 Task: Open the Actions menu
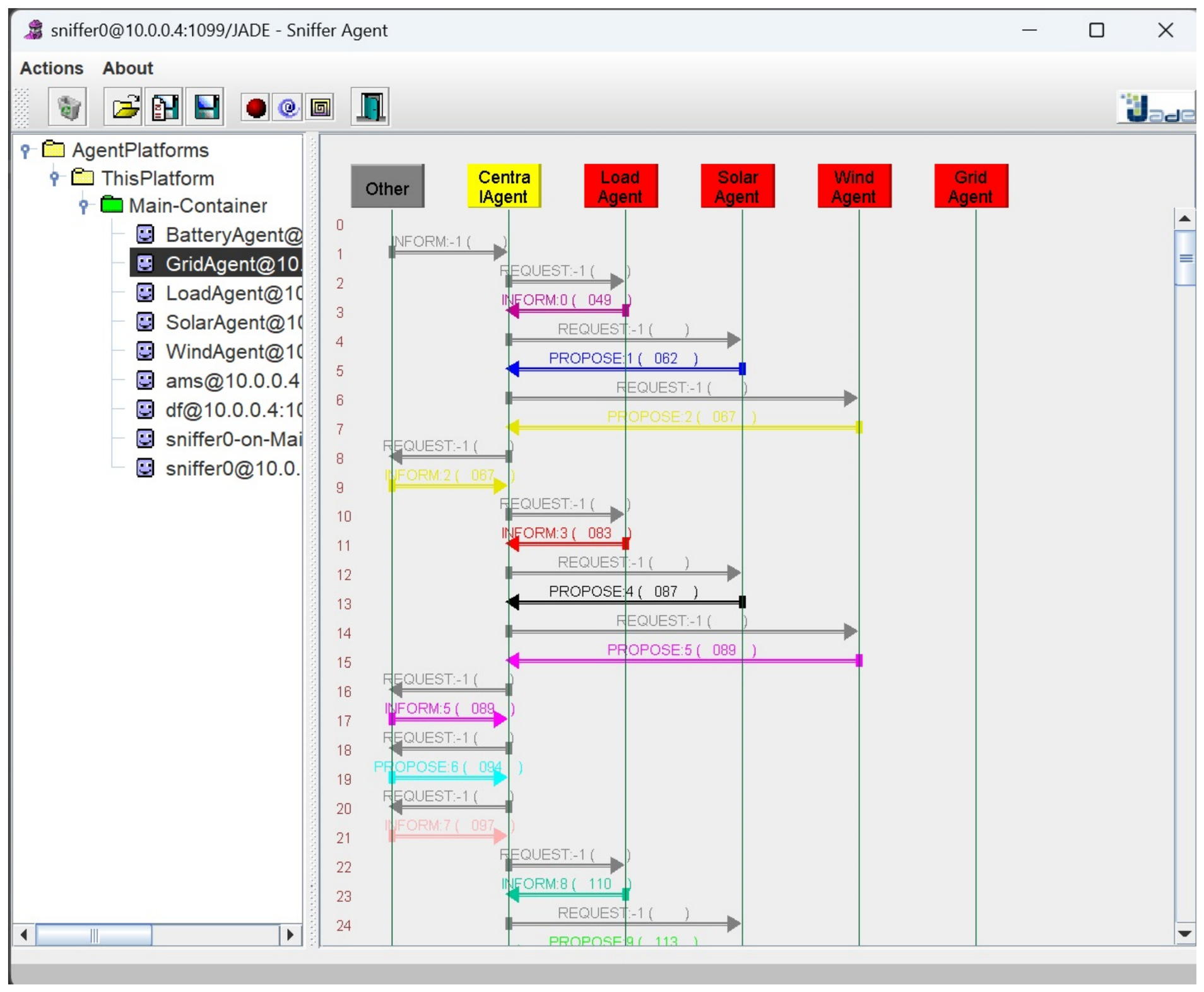[52, 68]
